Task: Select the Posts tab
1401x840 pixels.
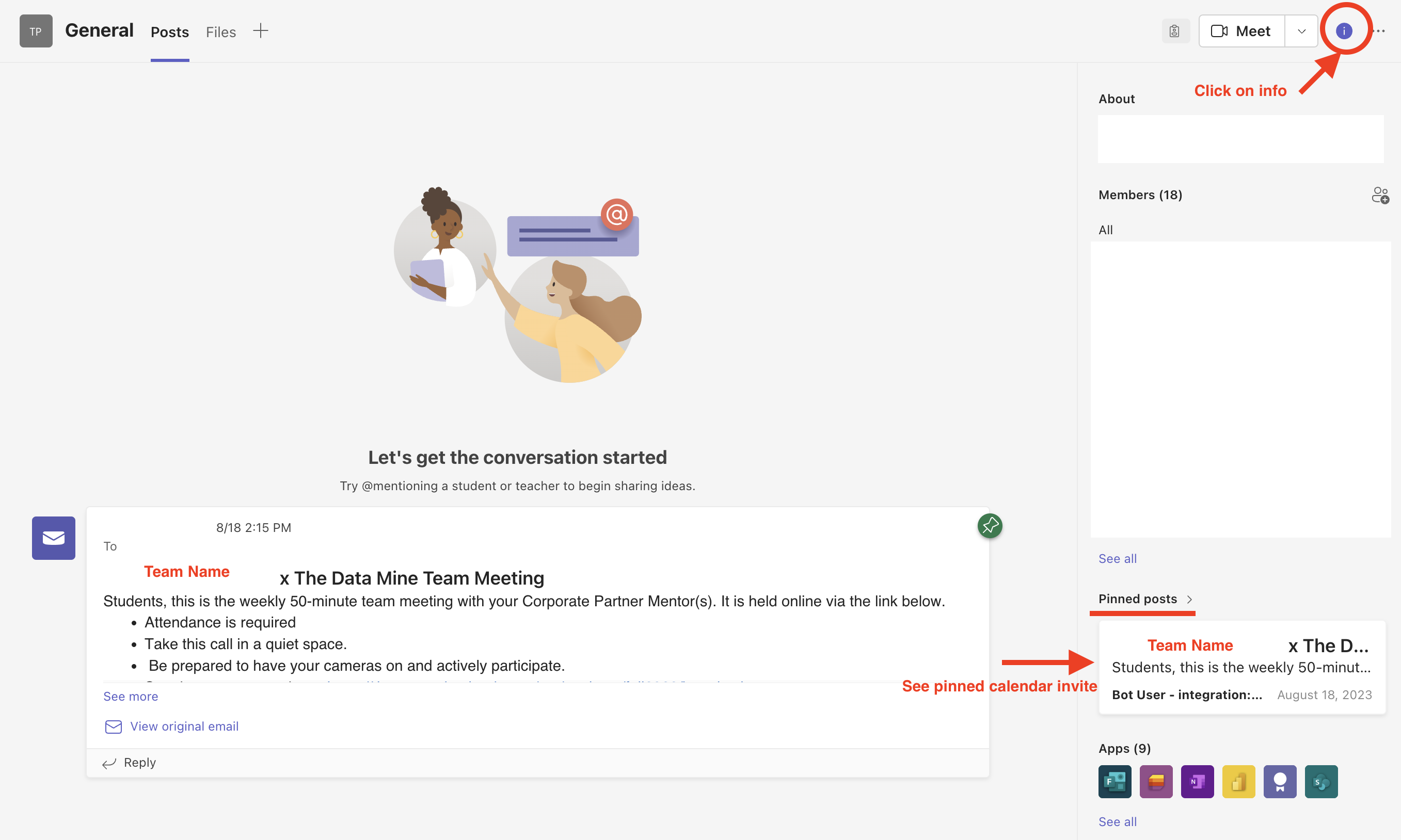Action: coord(170,31)
